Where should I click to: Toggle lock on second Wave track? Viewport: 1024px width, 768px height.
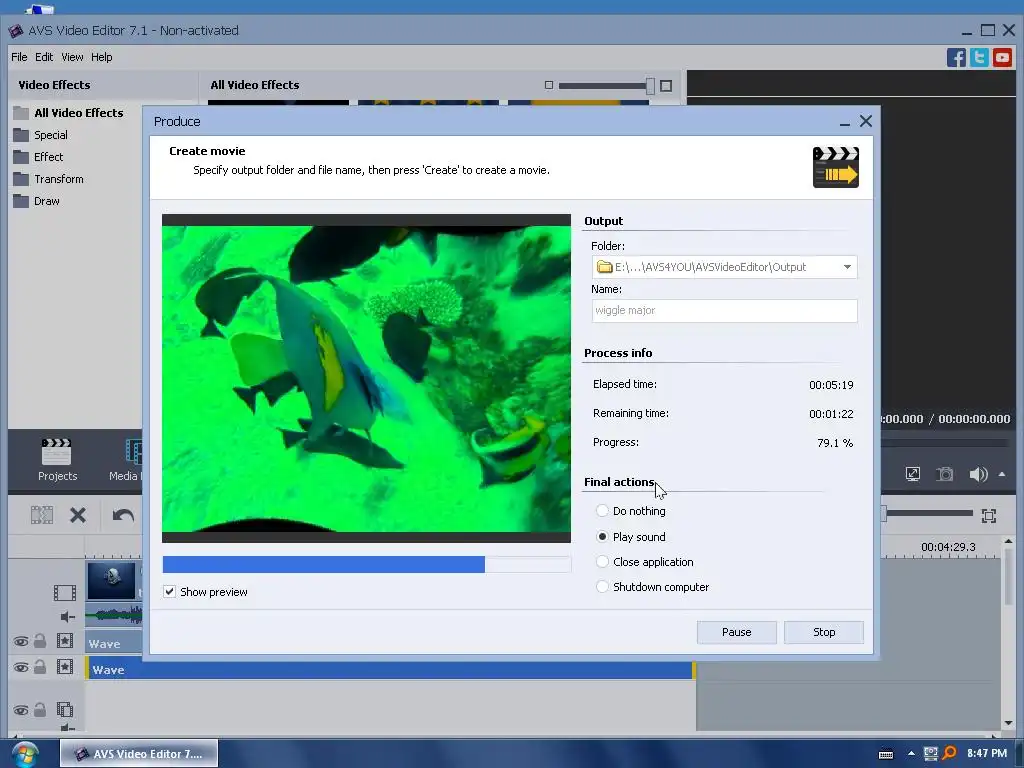(40, 667)
